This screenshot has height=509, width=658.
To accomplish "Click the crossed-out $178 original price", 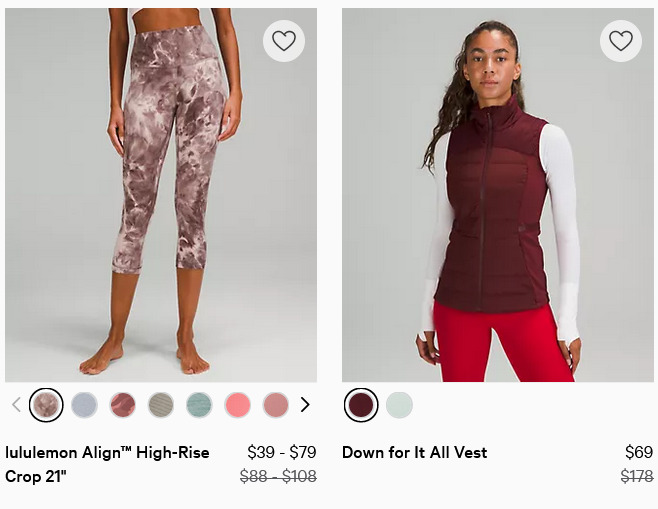I will coord(637,476).
